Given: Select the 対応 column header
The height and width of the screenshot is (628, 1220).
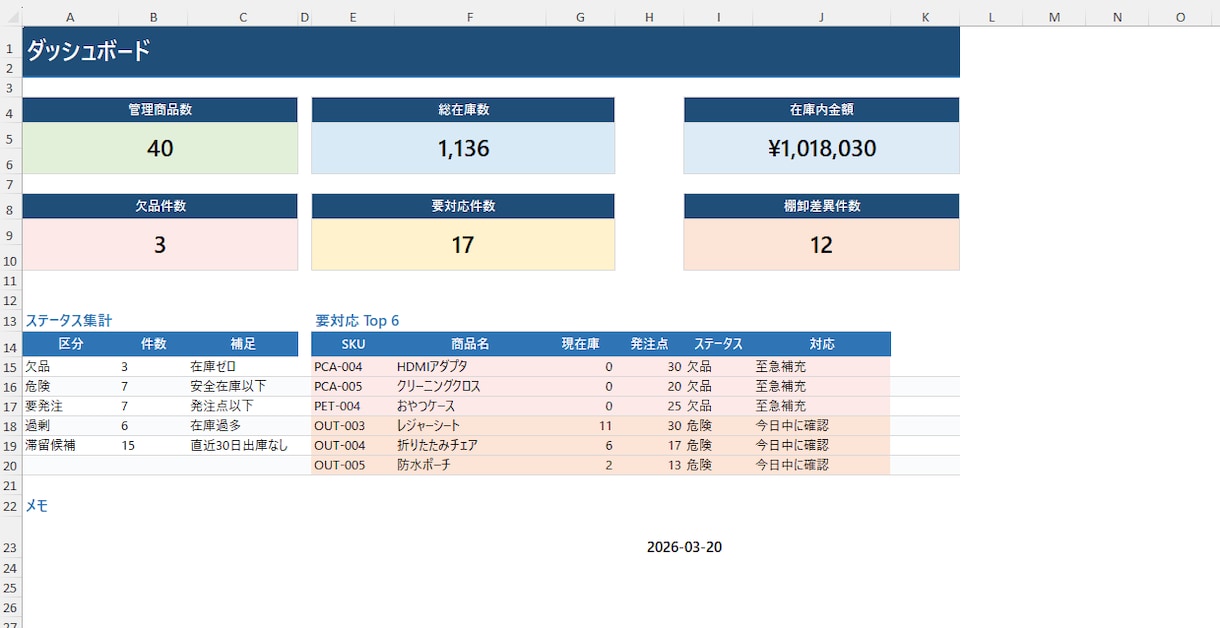Looking at the screenshot, I should click(822, 344).
